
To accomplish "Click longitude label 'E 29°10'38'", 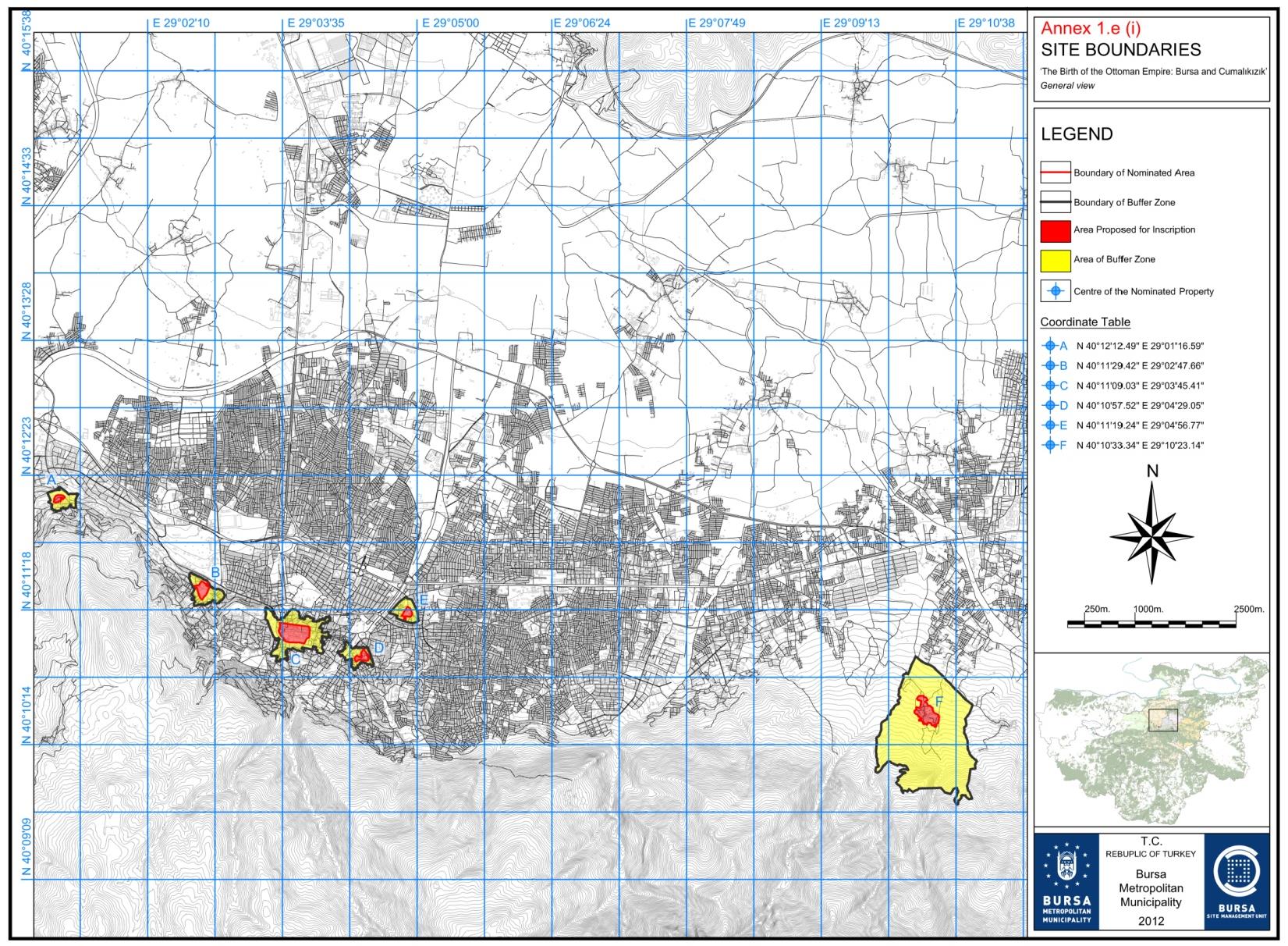I will tap(986, 23).
